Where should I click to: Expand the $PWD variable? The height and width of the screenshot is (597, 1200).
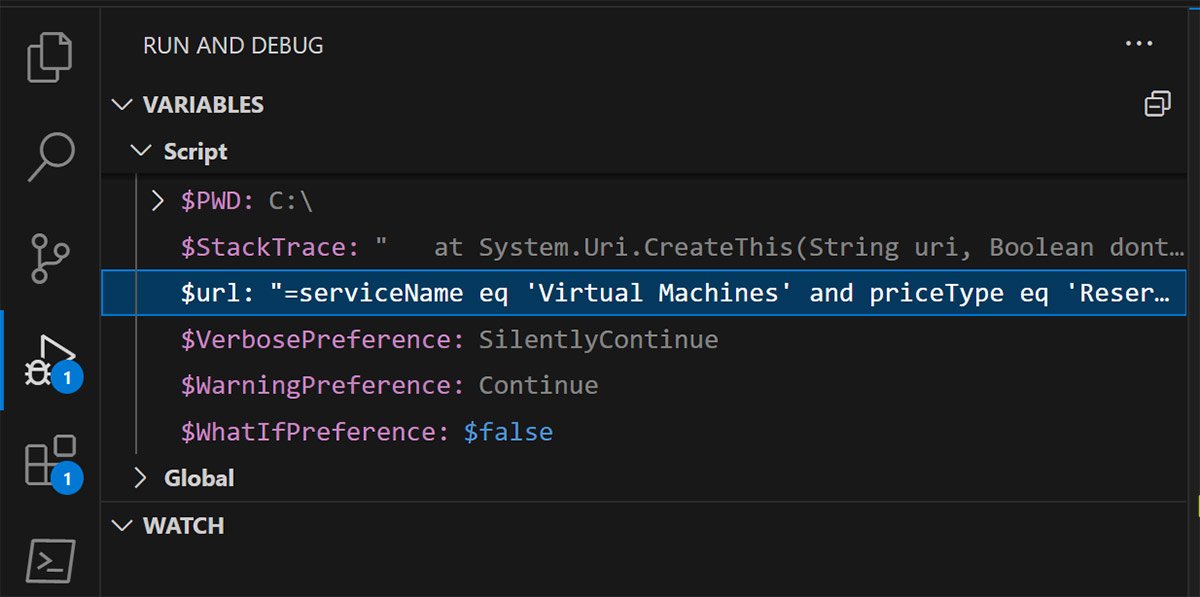point(157,201)
